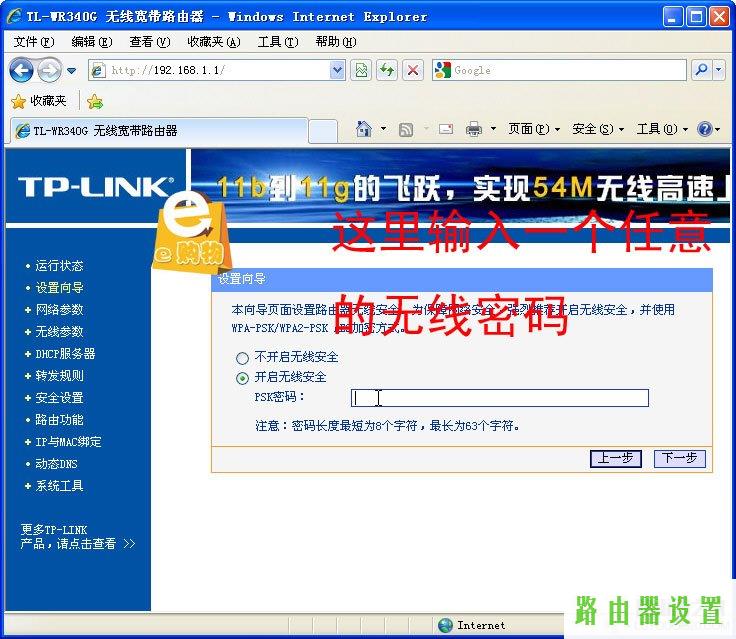Expand the address bar history dropdown
736x639 pixels.
pyautogui.click(x=337, y=70)
